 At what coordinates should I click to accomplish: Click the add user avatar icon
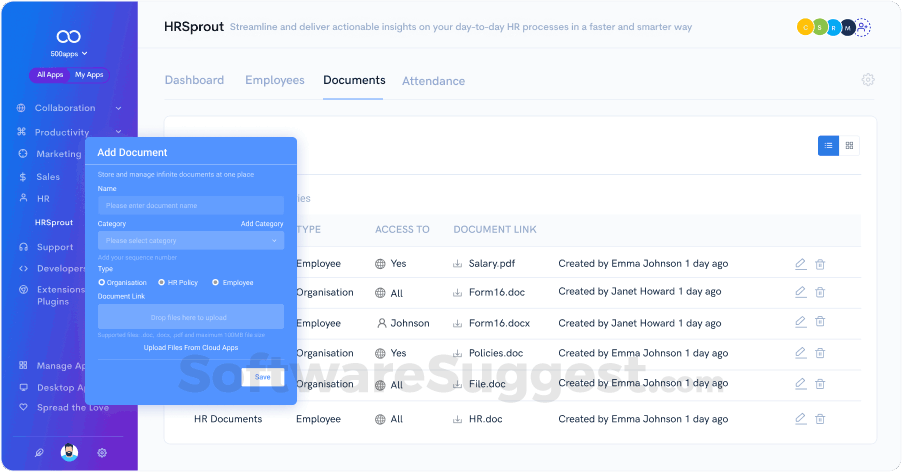863,28
